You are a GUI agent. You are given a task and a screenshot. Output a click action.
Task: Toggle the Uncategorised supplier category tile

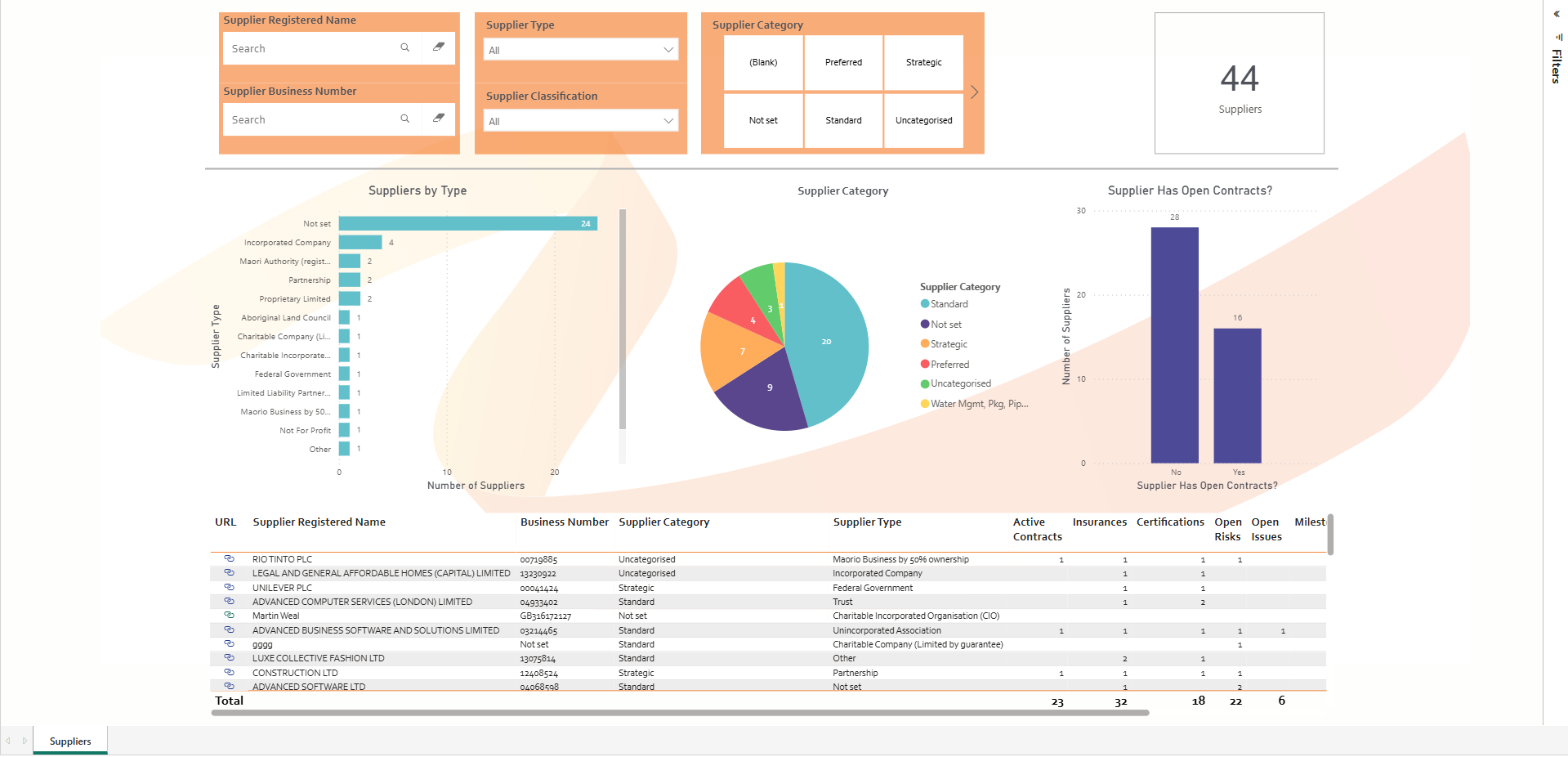[923, 120]
